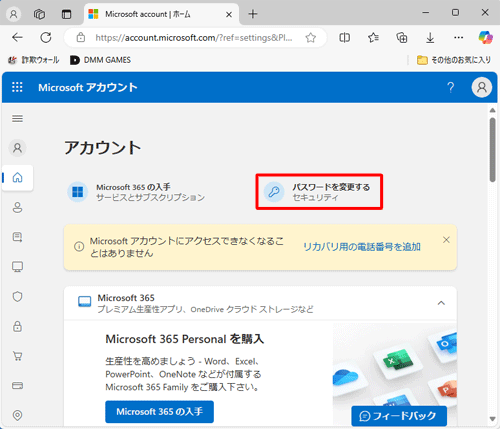Image resolution: width=500 pixels, height=429 pixels.
Task: Open the 詐欺ウォール bookmark
Action: 34,60
